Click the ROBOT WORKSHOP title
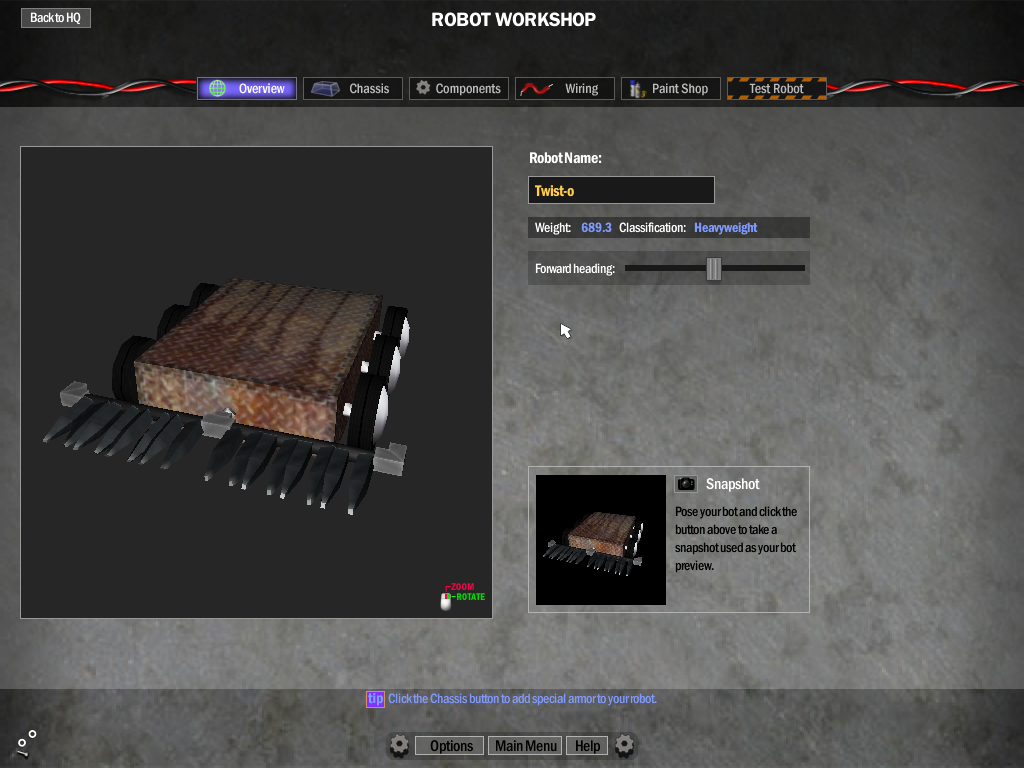The height and width of the screenshot is (768, 1024). click(x=513, y=20)
